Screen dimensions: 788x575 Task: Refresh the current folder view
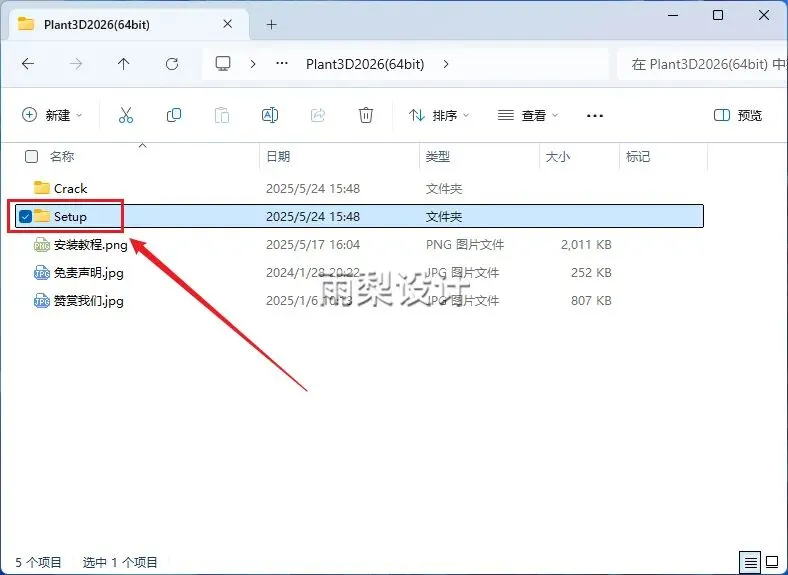coord(172,64)
